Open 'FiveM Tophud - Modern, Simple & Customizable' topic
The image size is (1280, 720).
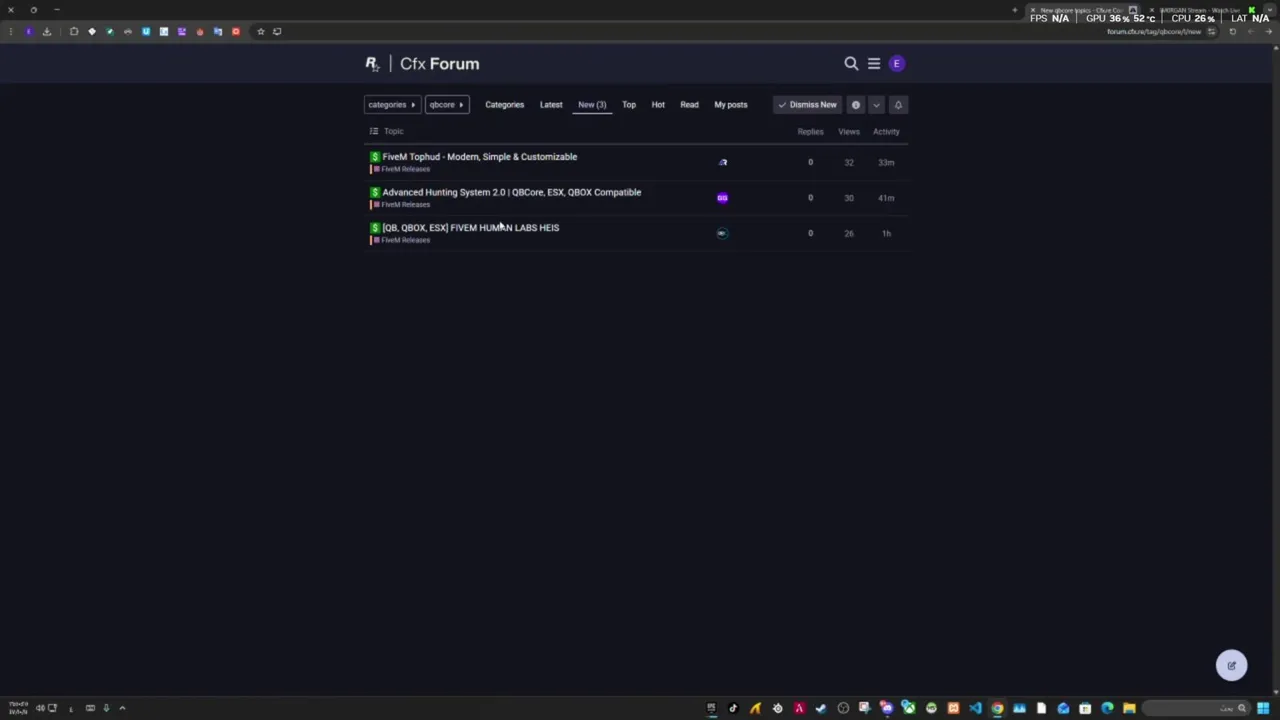point(479,157)
